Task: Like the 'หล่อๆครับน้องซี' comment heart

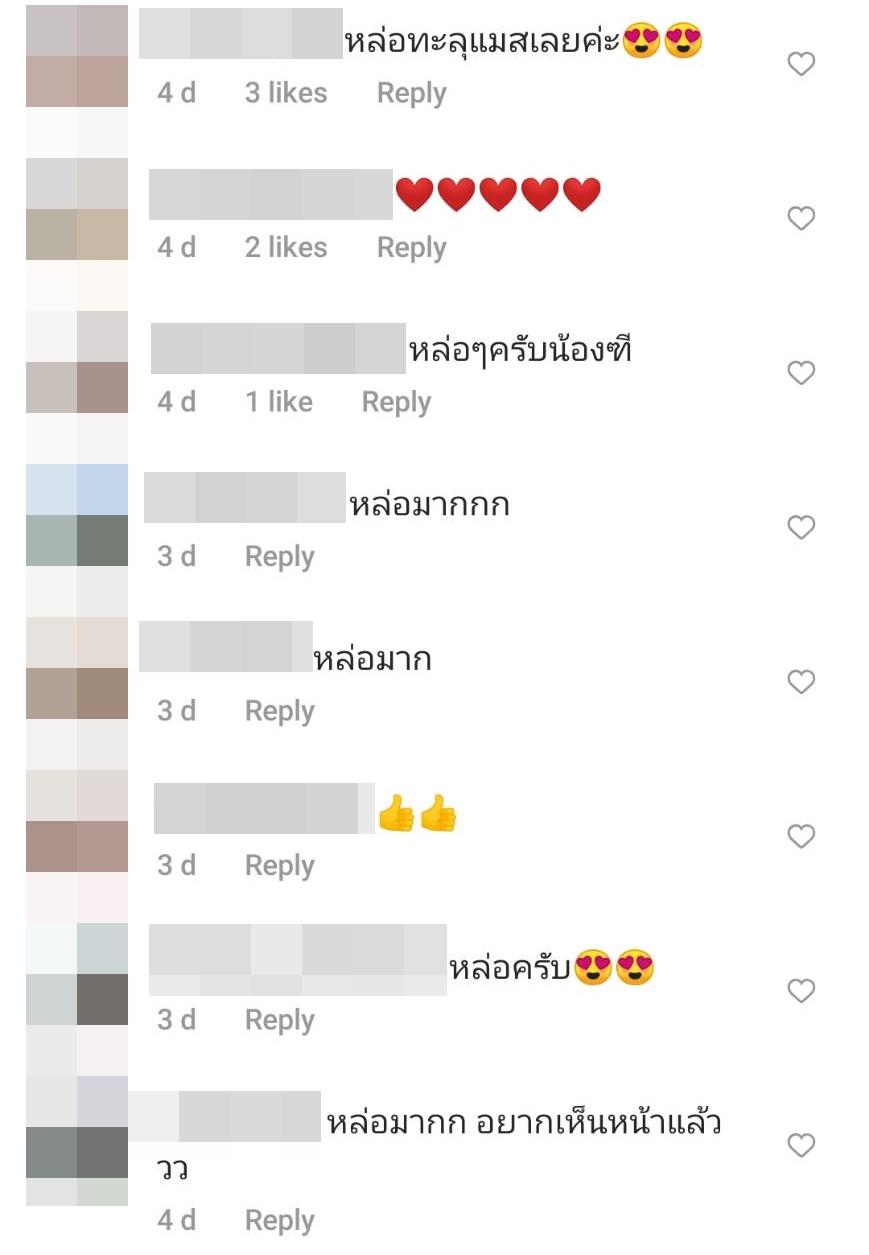Action: tap(801, 374)
